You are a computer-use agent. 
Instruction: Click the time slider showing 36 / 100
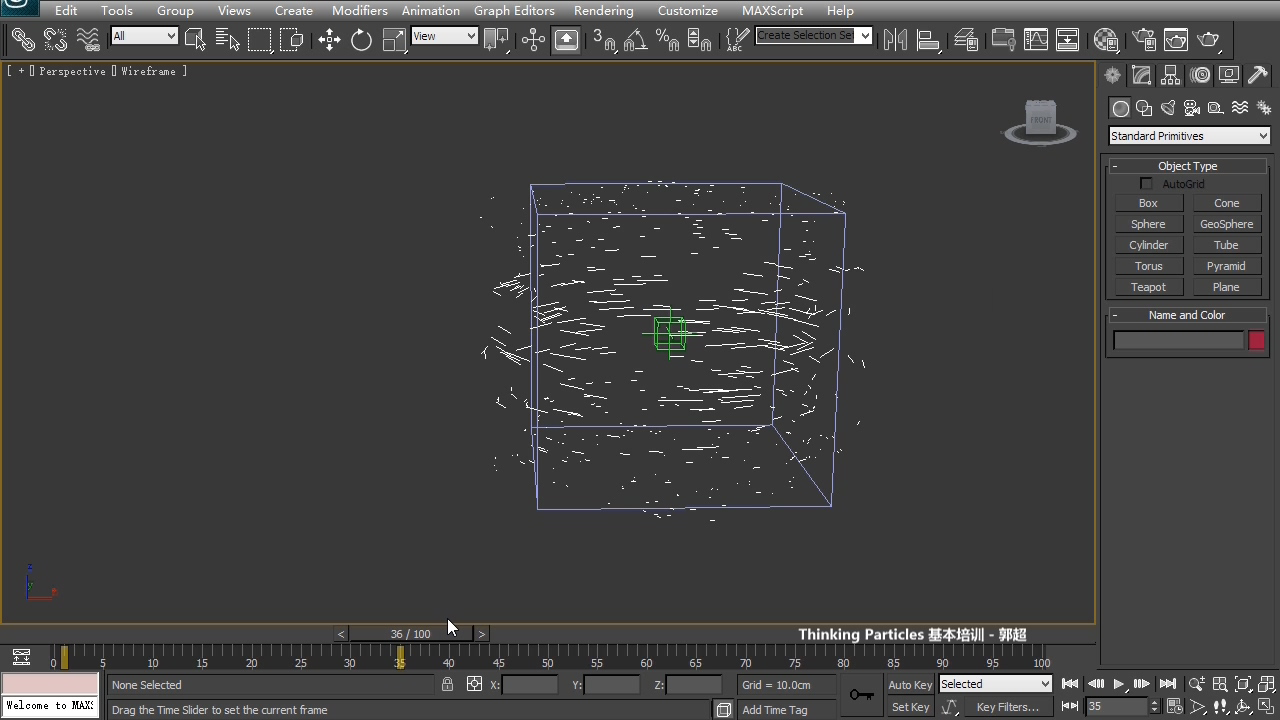tap(411, 634)
